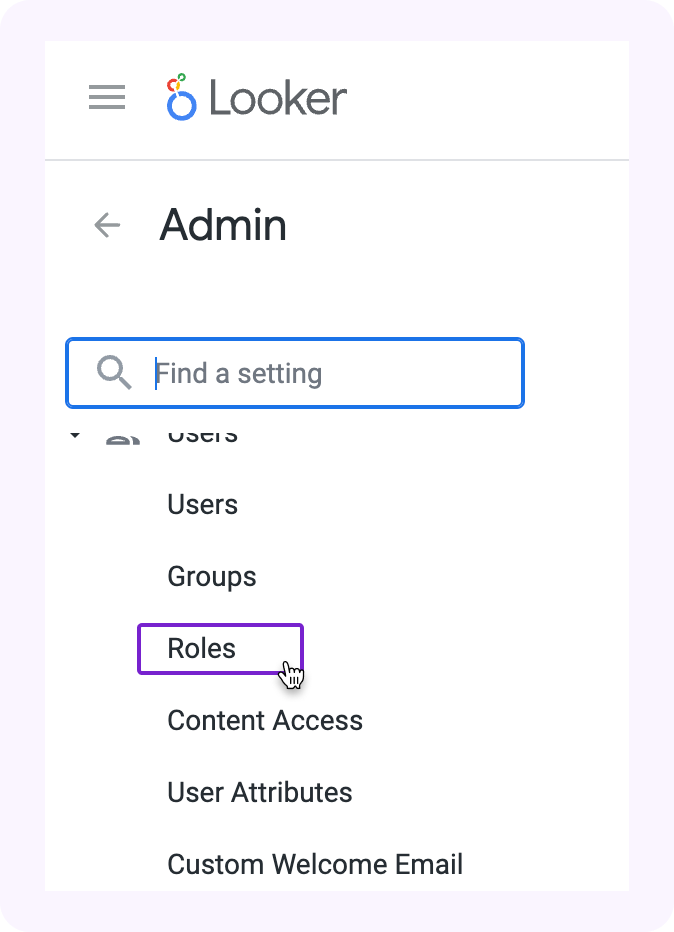Click the magnifying glass search icon
The width and height of the screenshot is (674, 932).
[x=114, y=374]
